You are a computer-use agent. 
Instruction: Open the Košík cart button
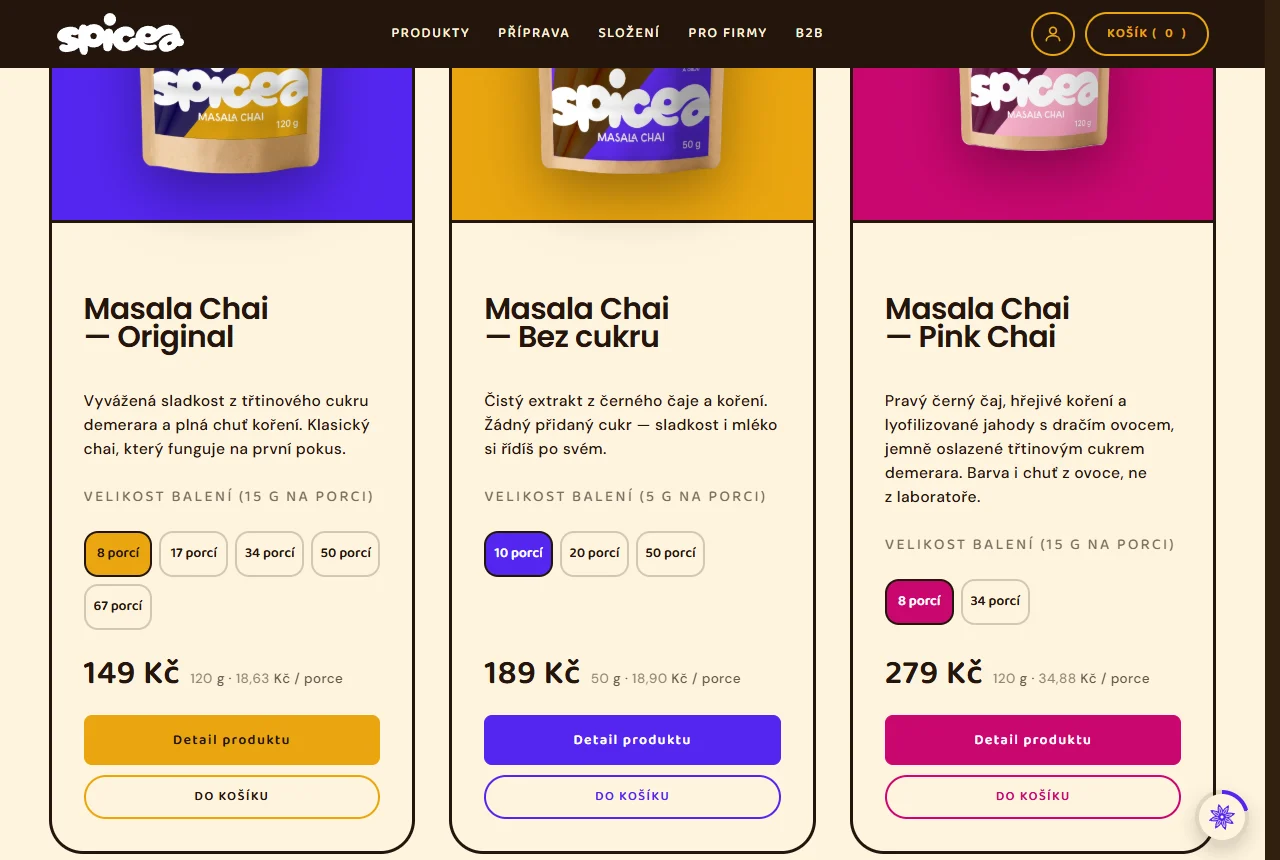[x=1147, y=33]
